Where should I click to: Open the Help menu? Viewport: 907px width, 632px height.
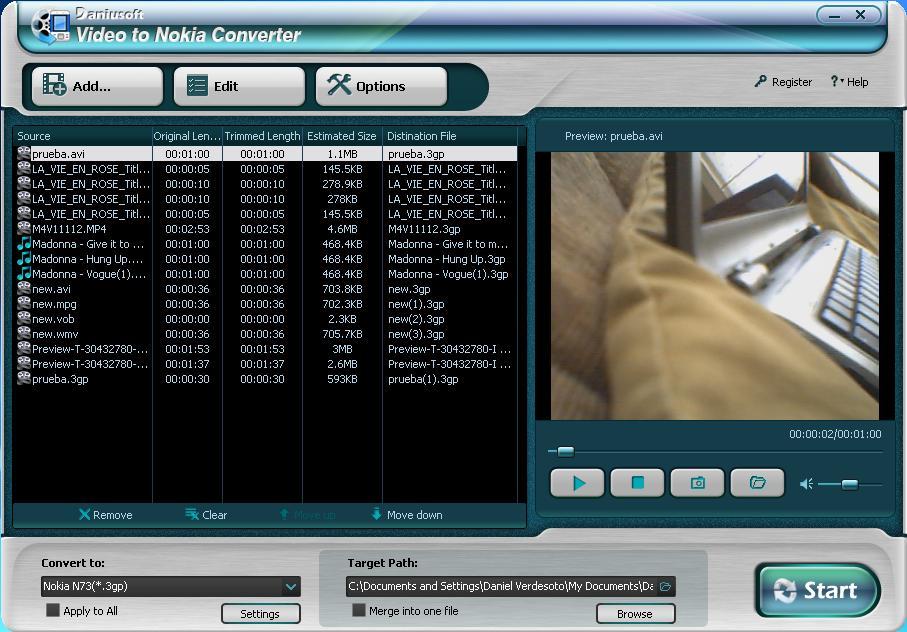(849, 82)
